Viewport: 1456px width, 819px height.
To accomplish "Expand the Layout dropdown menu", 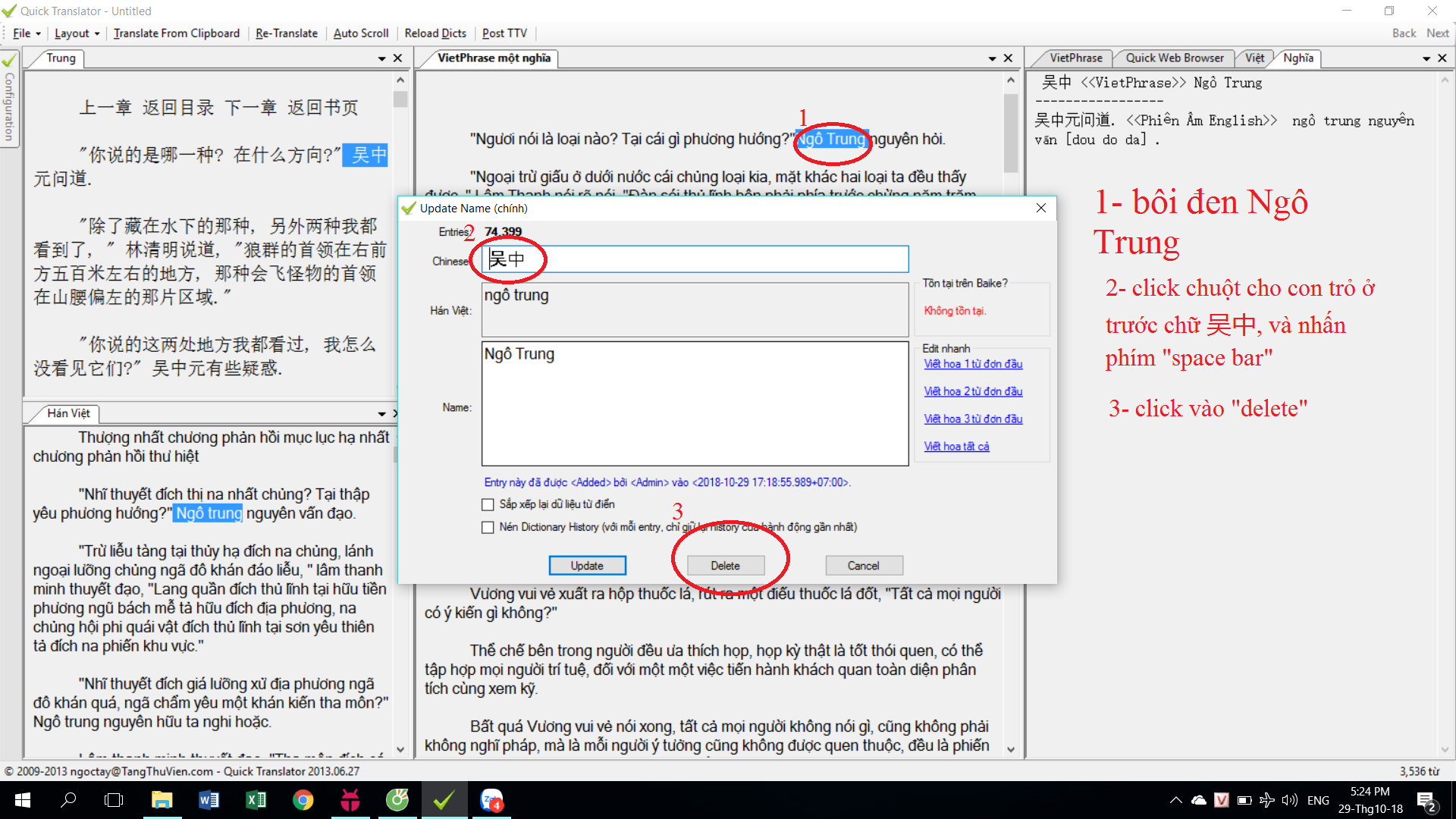I will (77, 33).
